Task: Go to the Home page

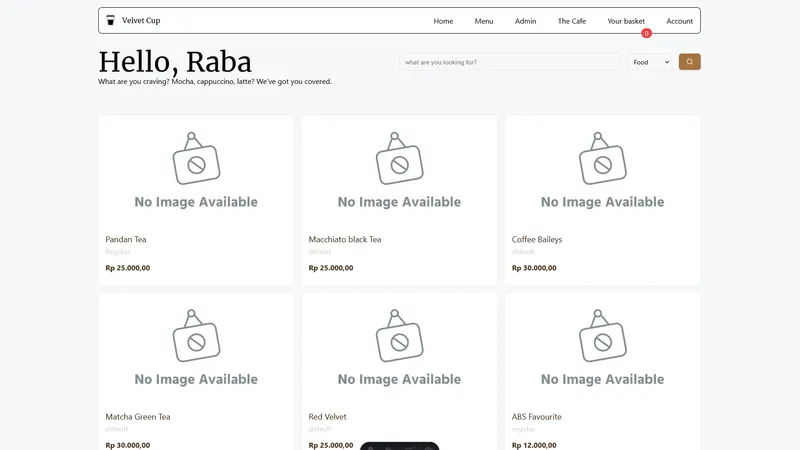Action: (x=443, y=21)
